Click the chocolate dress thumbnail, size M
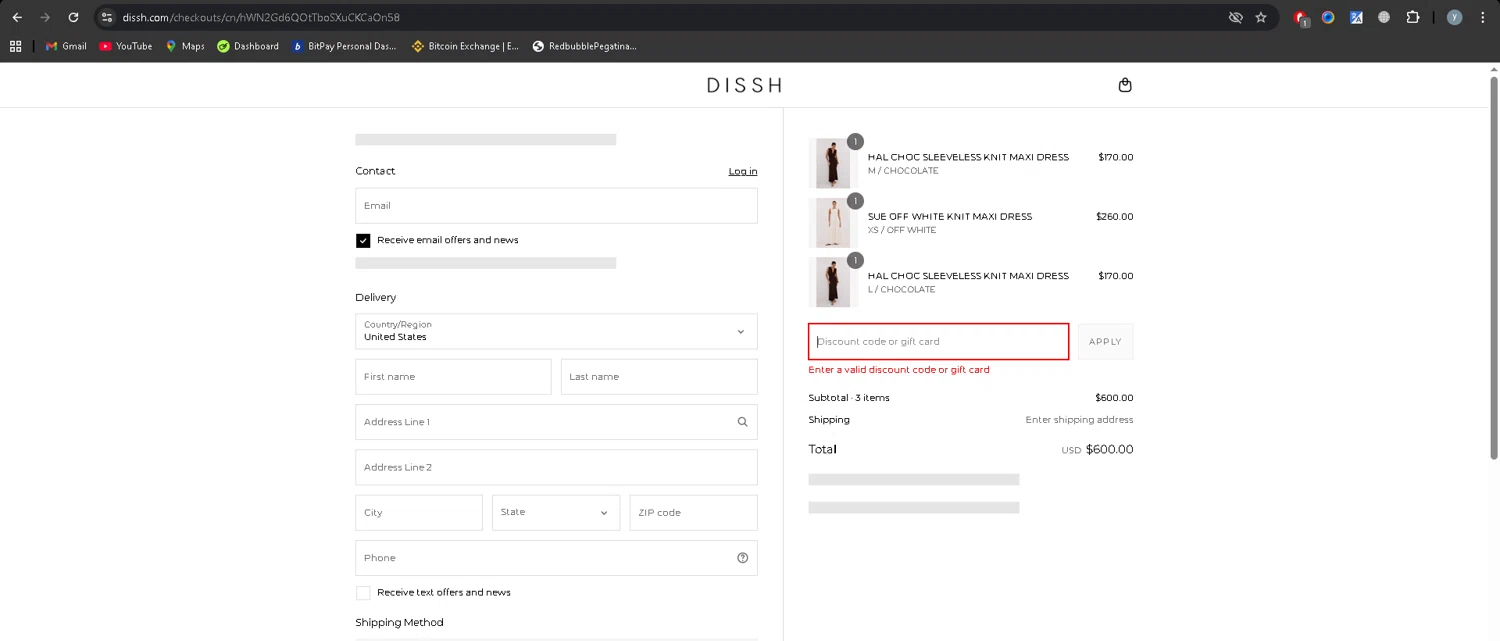 832,163
